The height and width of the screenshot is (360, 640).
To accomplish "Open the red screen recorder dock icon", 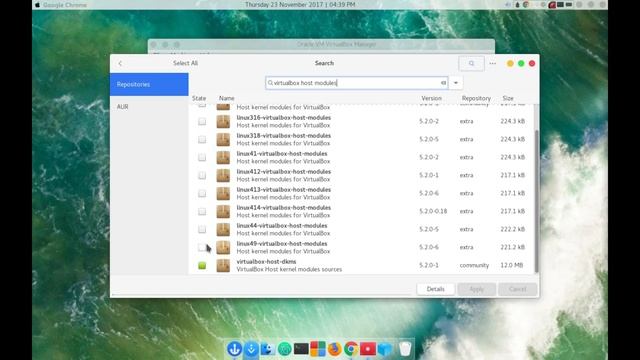I will pyautogui.click(x=368, y=349).
